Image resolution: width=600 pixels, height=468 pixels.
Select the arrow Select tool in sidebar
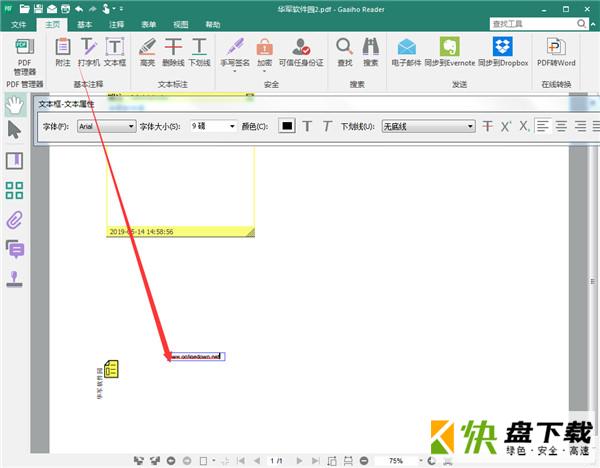click(x=15, y=130)
